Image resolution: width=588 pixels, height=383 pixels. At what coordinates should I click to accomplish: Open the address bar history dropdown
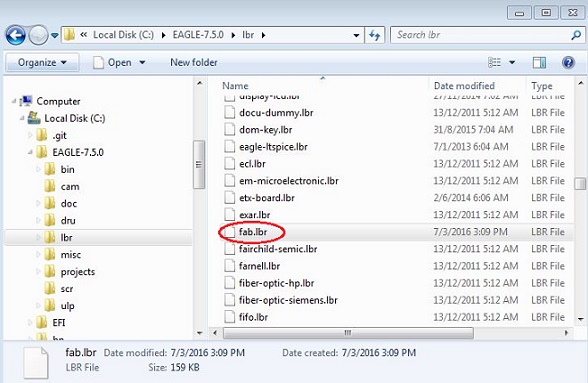pyautogui.click(x=356, y=35)
